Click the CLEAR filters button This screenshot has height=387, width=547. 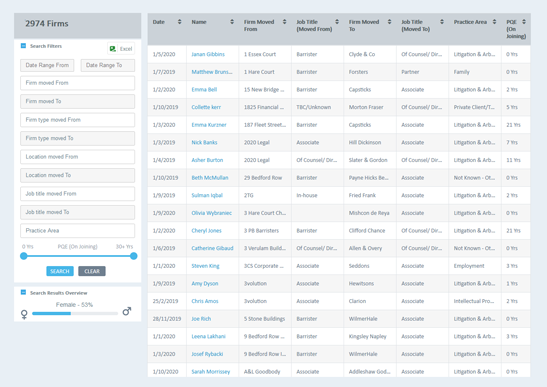[92, 271]
